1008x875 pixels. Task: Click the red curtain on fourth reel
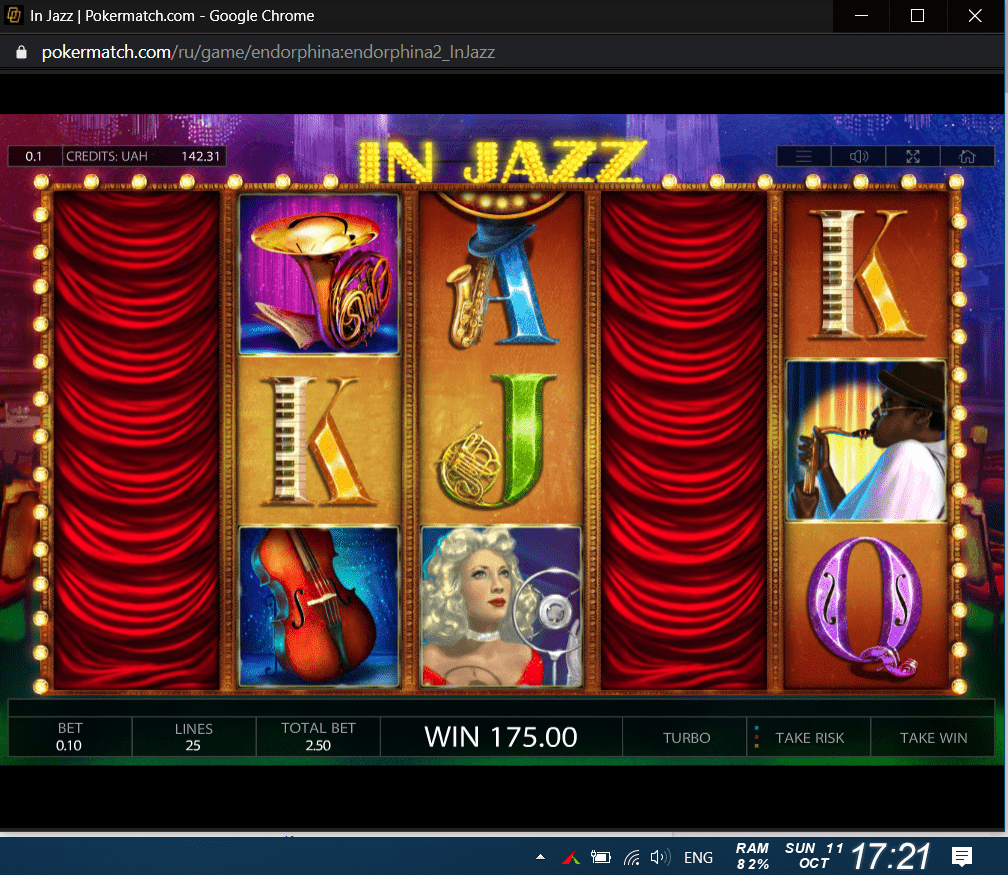click(683, 441)
